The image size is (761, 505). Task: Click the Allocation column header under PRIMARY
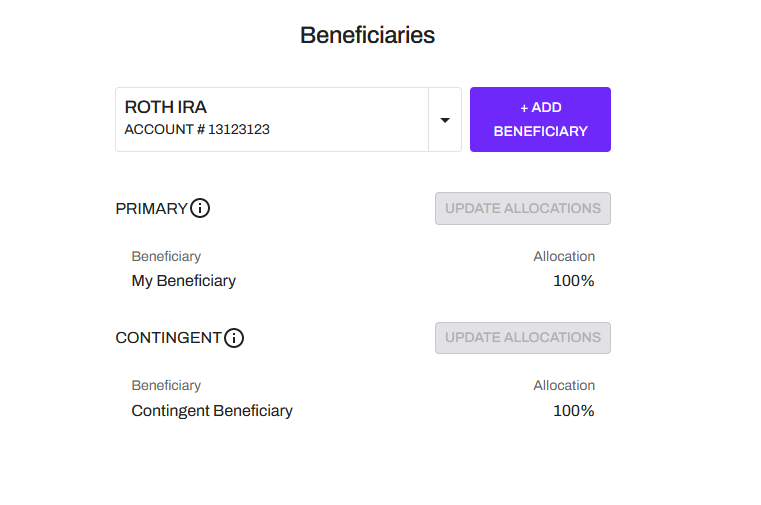564,256
